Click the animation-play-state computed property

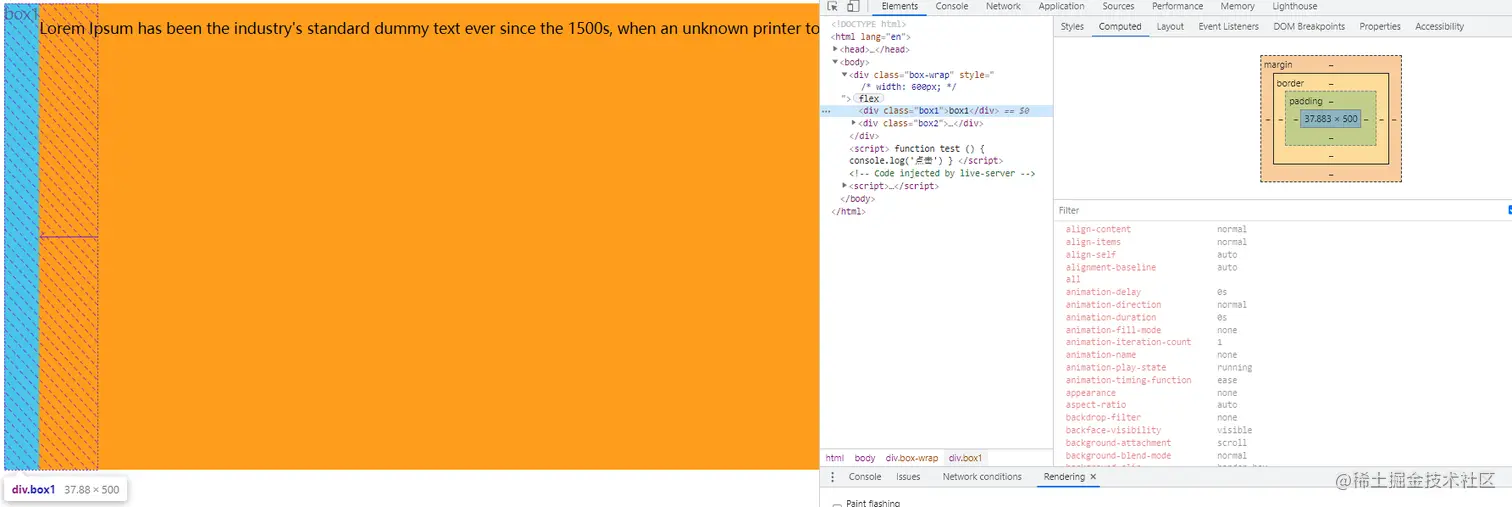1116,367
